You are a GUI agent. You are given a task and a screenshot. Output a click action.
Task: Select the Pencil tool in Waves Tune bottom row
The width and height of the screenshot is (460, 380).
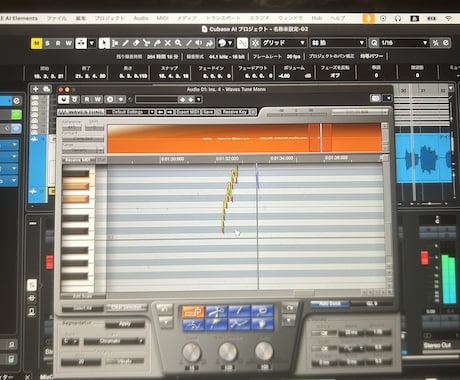coord(216,324)
